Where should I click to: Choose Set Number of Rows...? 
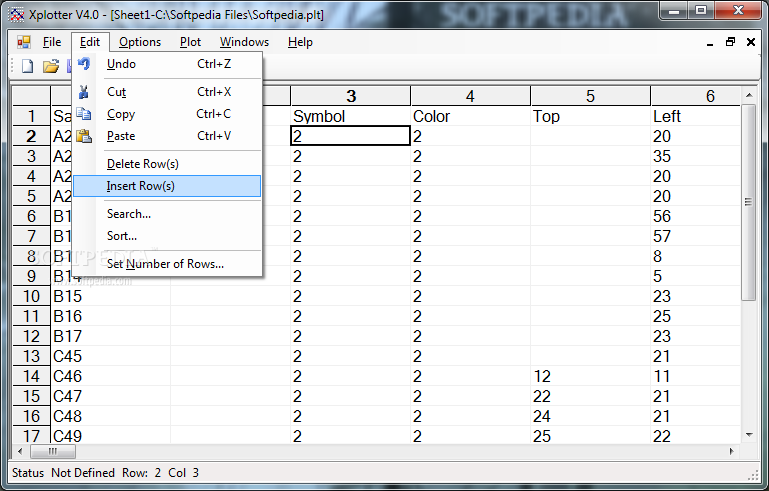pyautogui.click(x=167, y=264)
